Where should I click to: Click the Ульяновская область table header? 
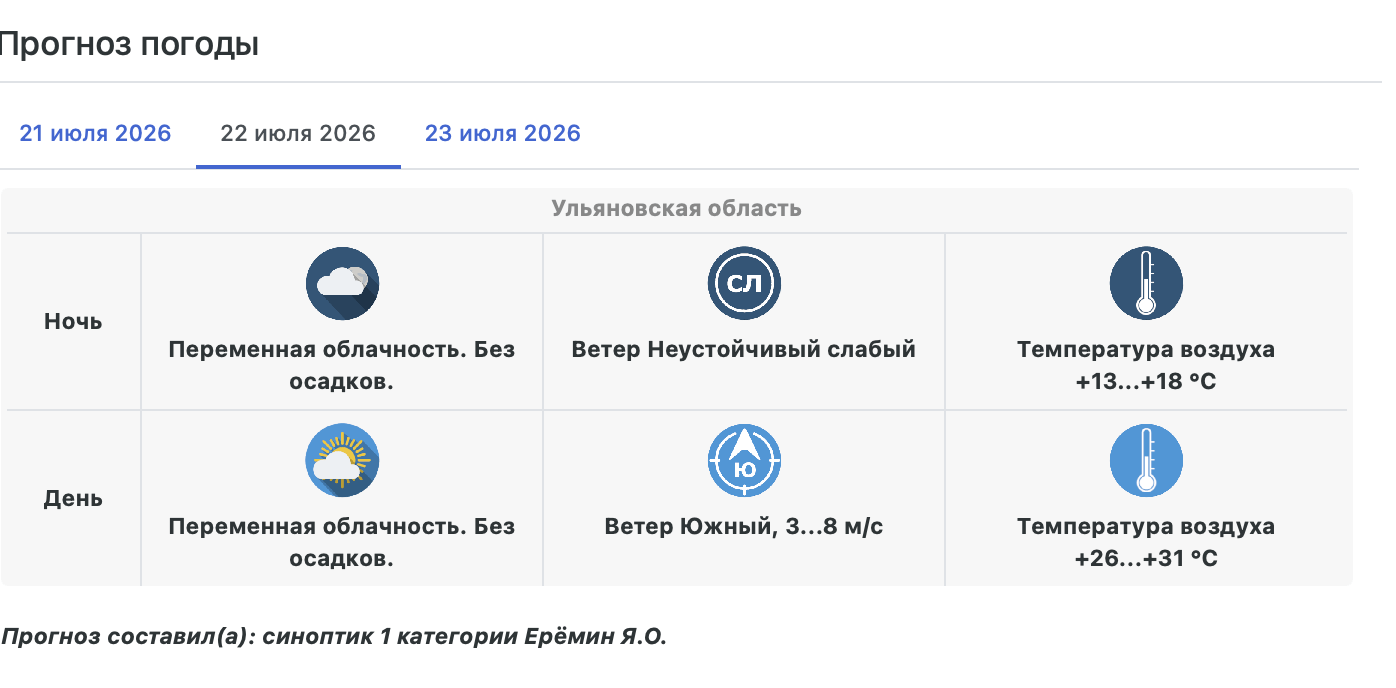(677, 209)
